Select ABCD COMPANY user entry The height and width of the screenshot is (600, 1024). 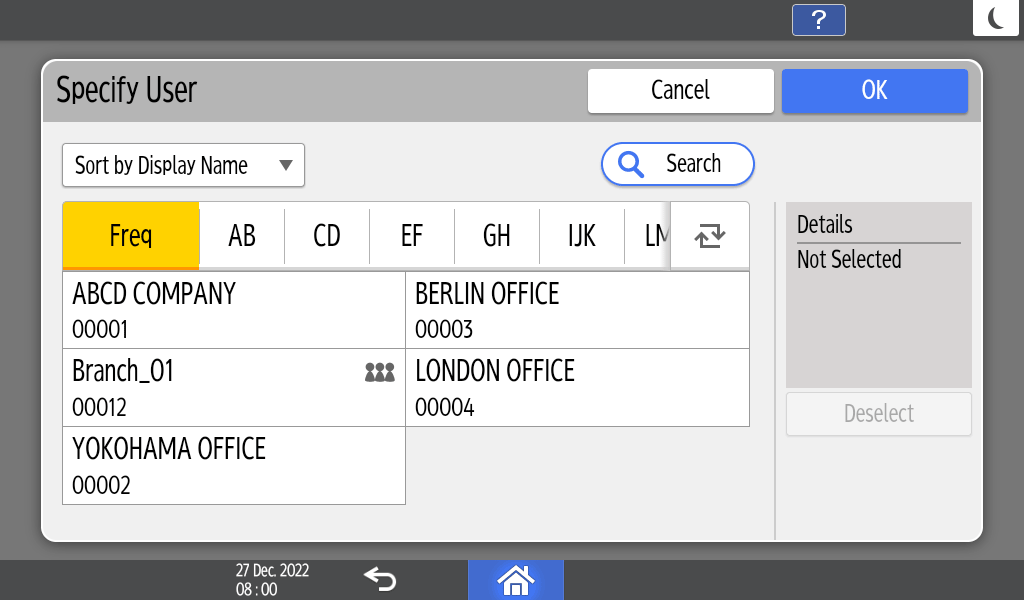(x=233, y=310)
